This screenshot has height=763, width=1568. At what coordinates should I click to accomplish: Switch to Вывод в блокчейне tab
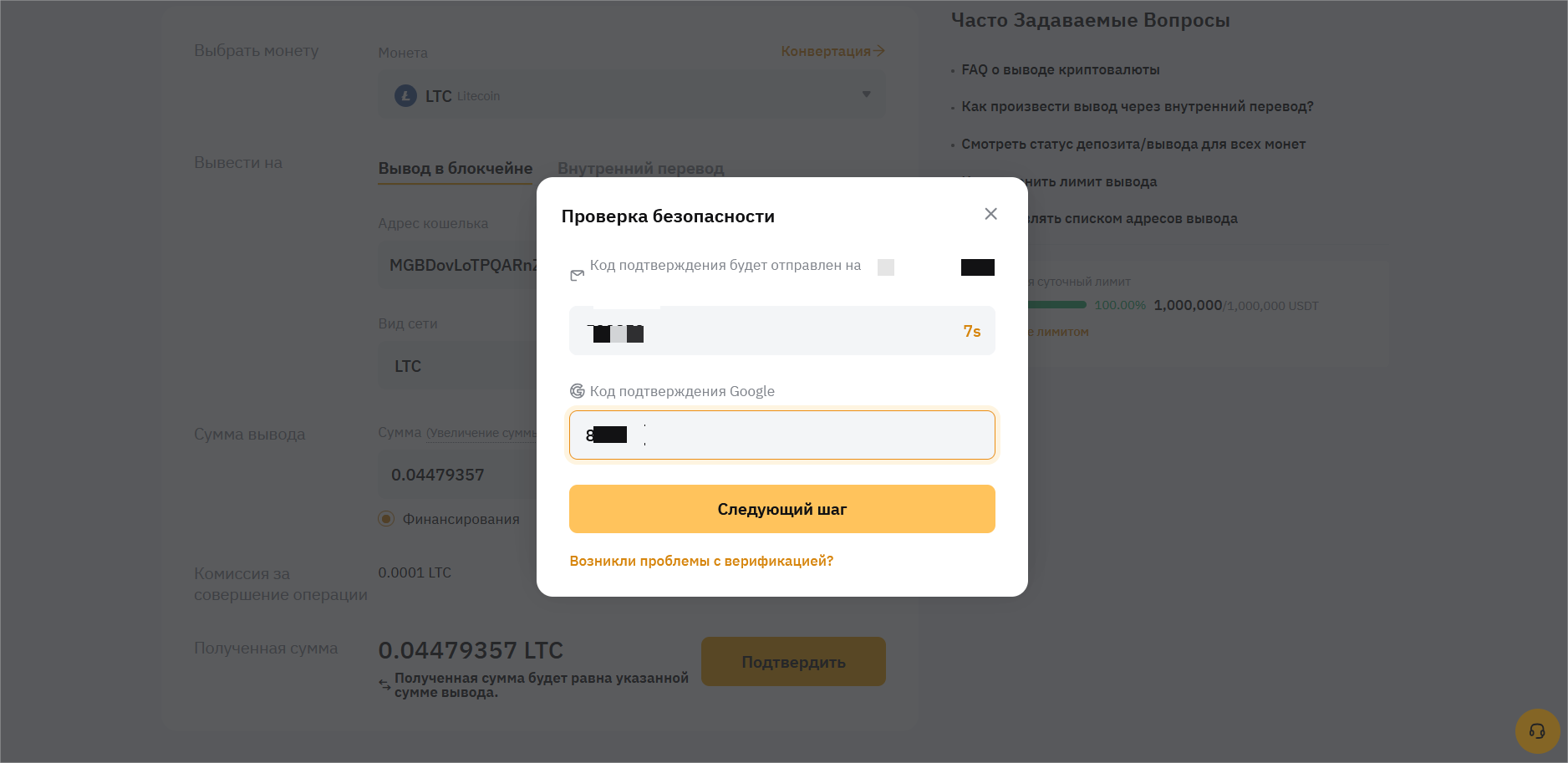[x=455, y=168]
